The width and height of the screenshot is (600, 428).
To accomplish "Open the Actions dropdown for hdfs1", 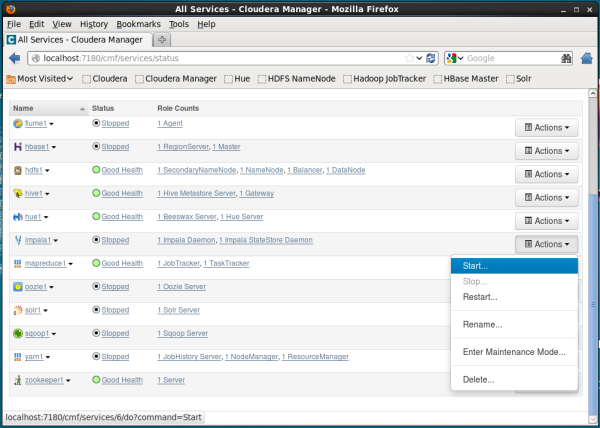I will [546, 174].
